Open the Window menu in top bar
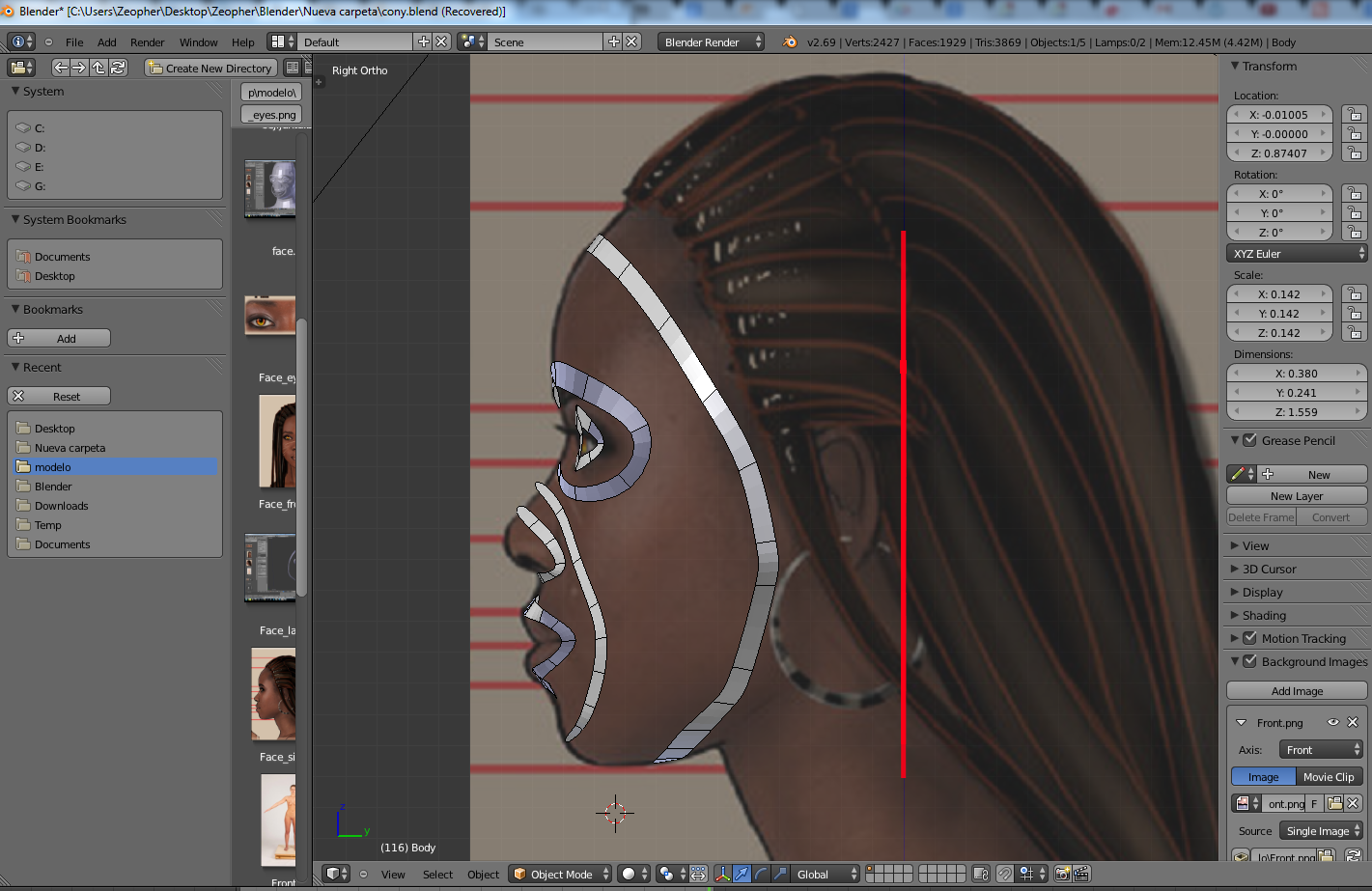 (x=198, y=42)
